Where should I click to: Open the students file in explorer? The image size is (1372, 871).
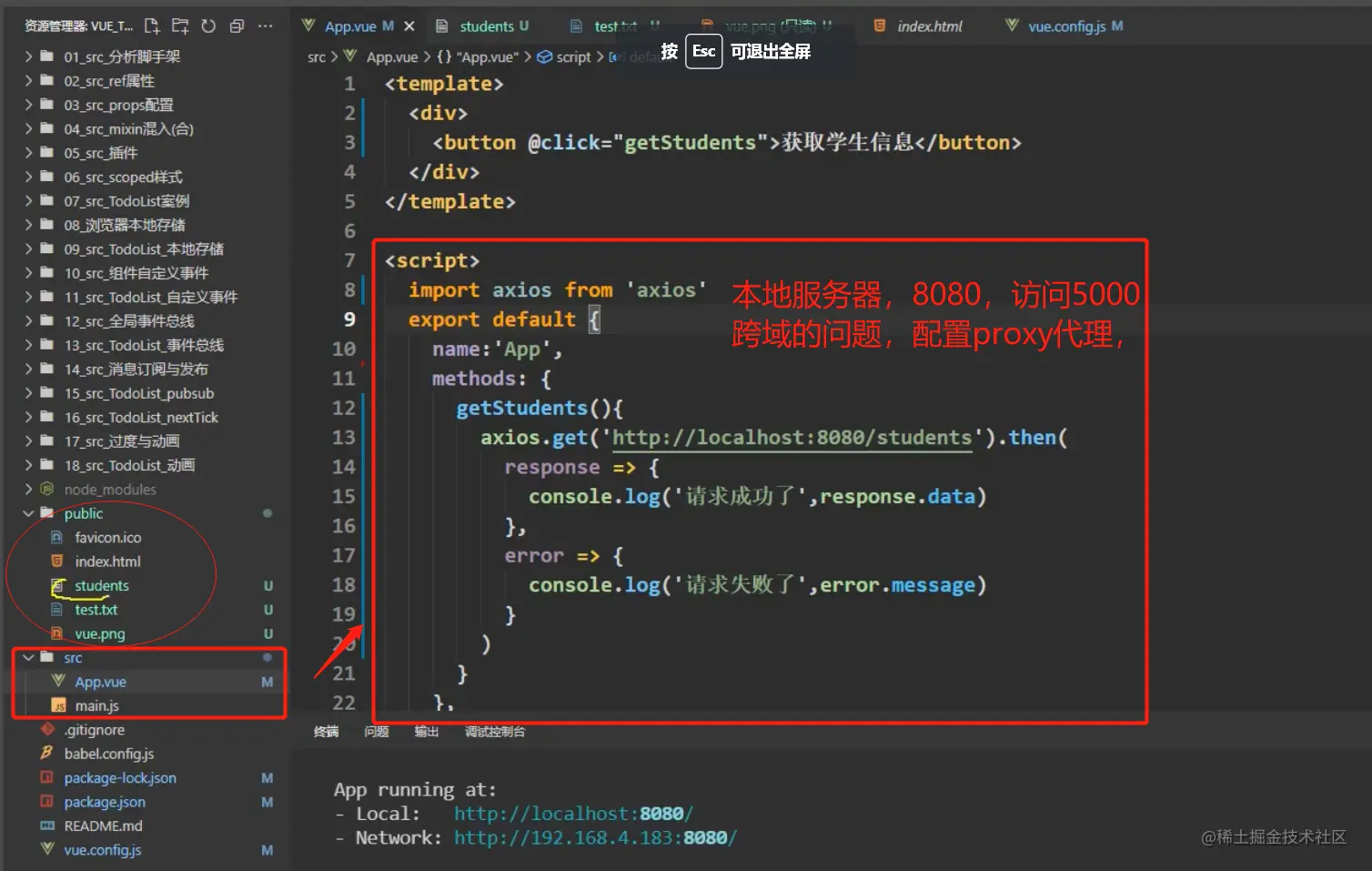(x=101, y=586)
